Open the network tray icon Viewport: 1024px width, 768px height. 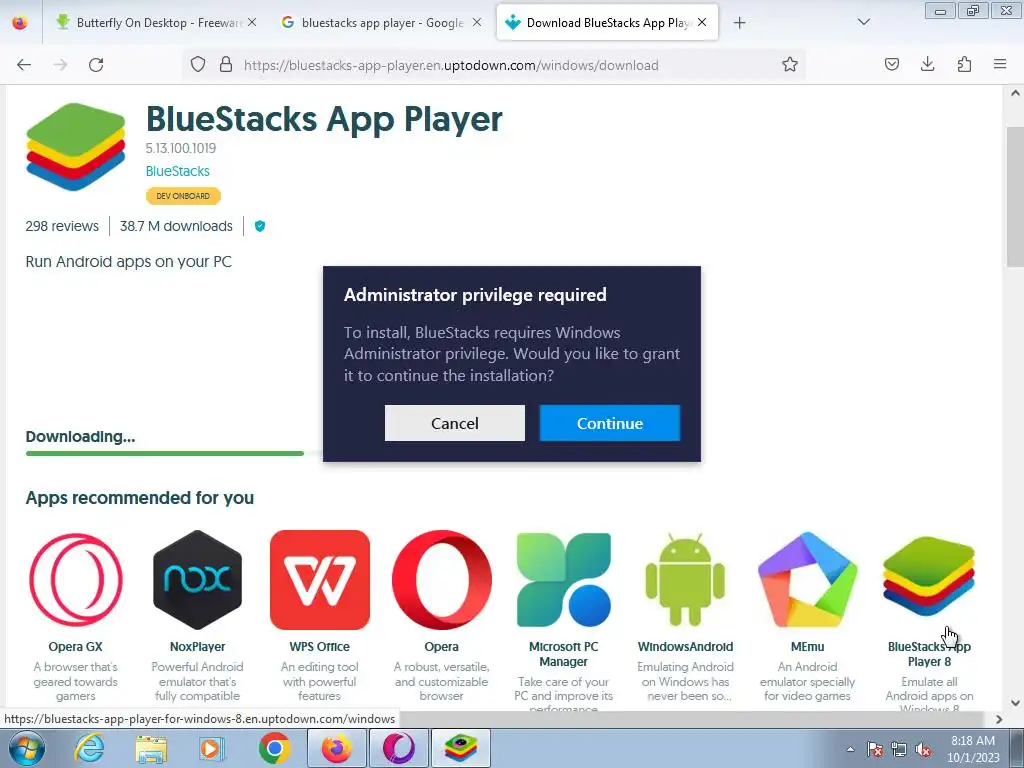tap(899, 749)
